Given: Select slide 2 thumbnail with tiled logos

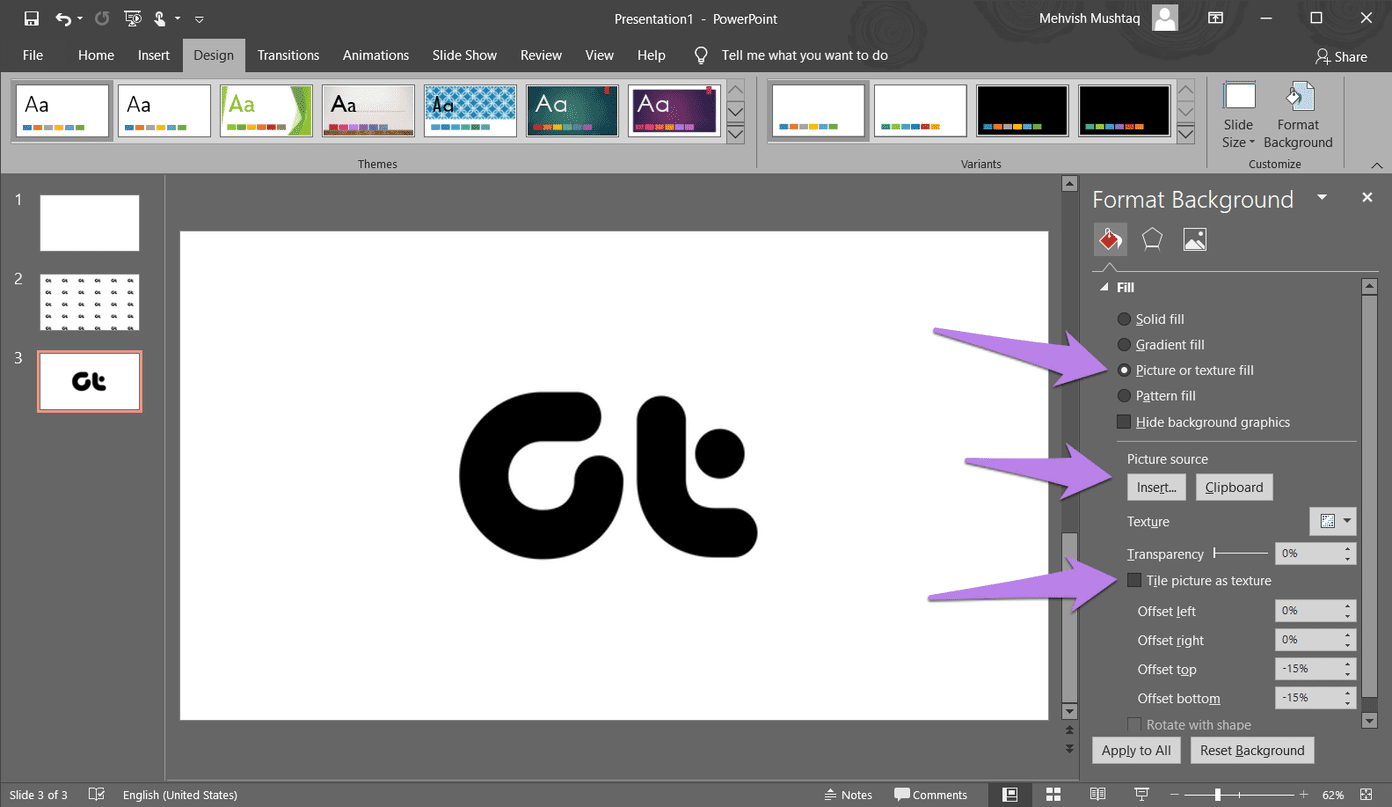Looking at the screenshot, I should click(90, 302).
